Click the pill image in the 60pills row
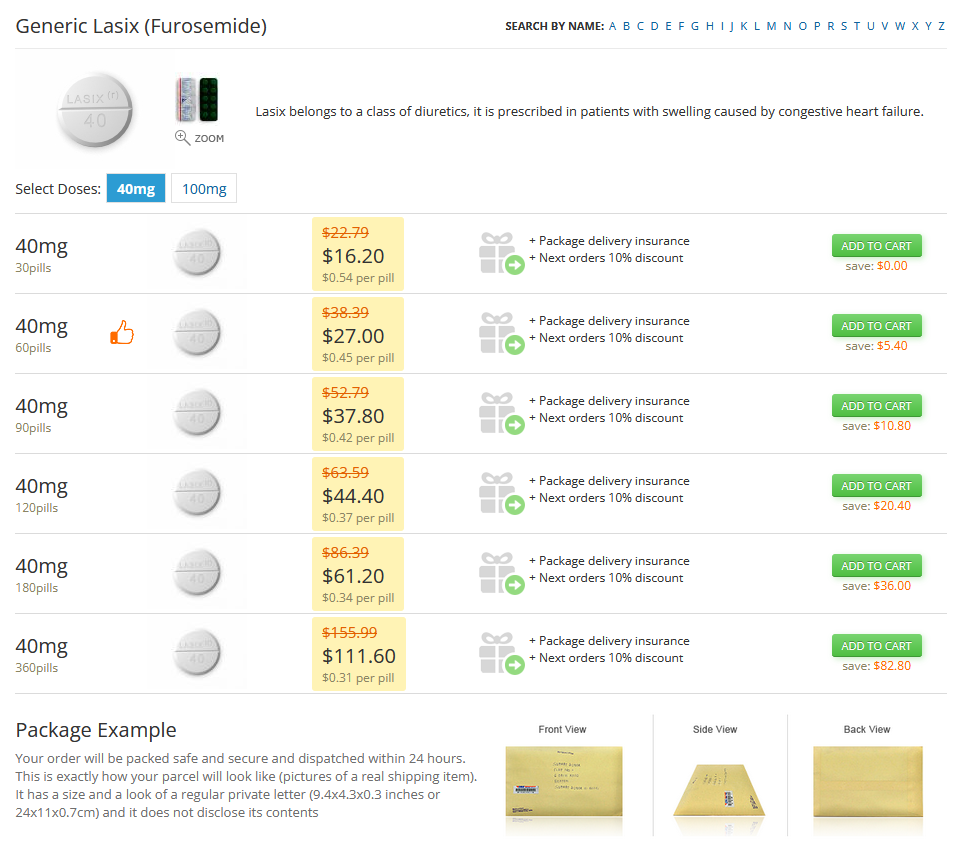 [196, 332]
